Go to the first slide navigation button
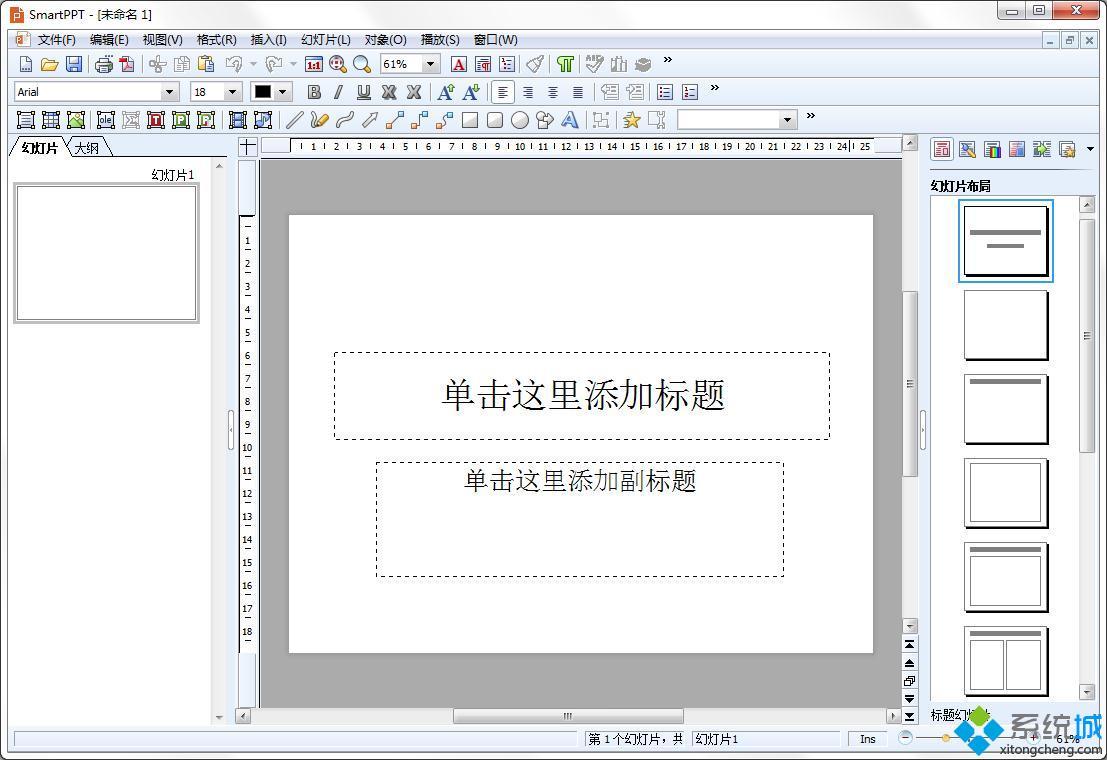 tap(909, 644)
